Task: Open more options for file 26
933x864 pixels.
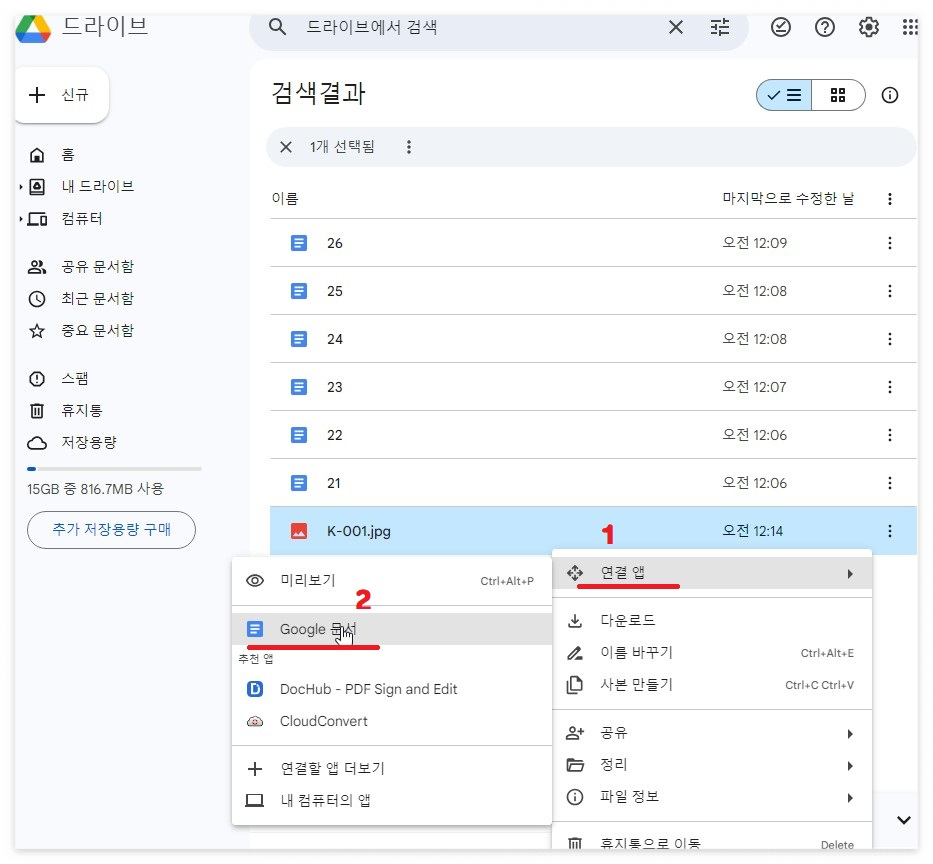Action: 890,242
